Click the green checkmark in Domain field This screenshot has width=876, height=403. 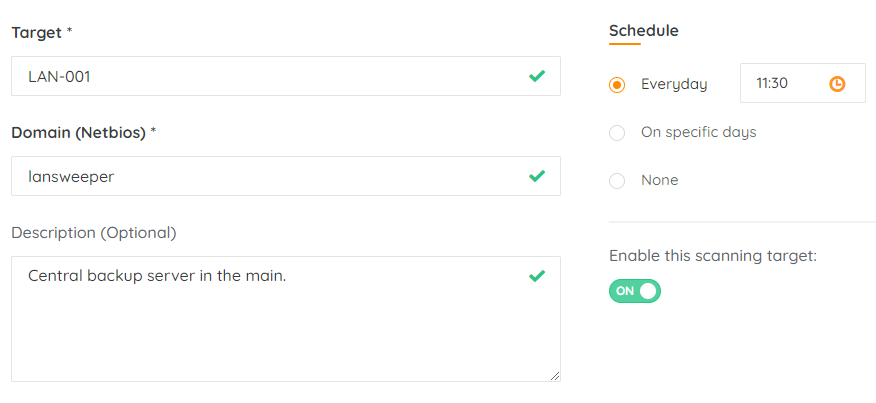coord(537,176)
